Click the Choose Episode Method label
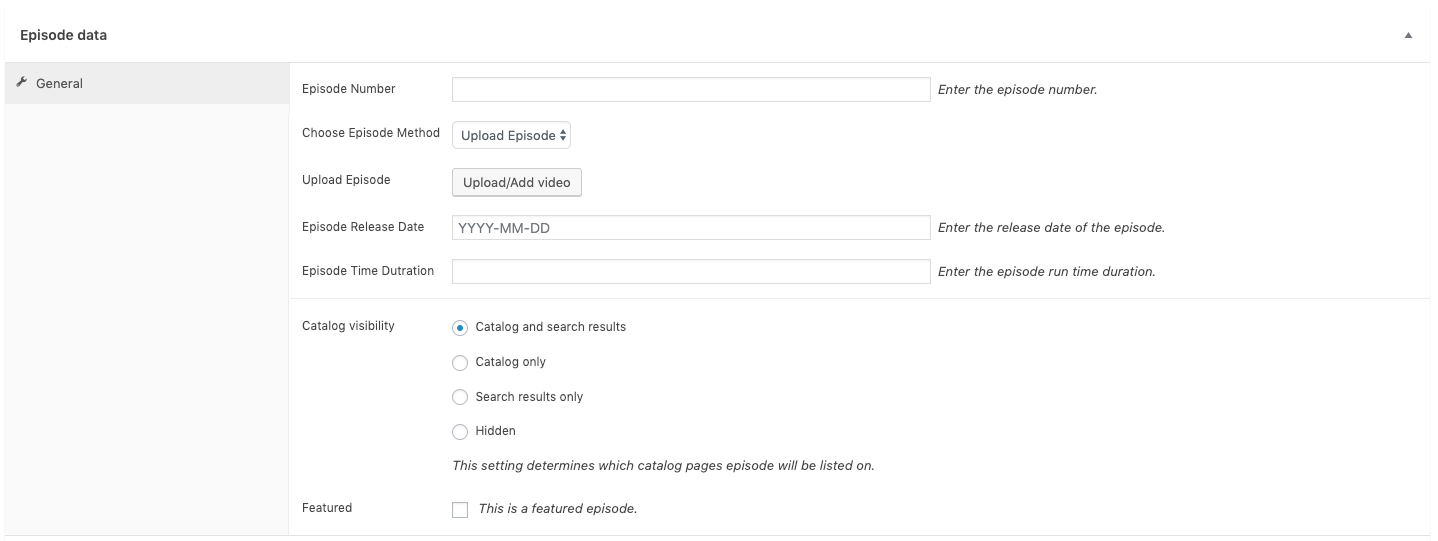Screen dimensions: 1438x541 pyautogui.click(x=371, y=133)
